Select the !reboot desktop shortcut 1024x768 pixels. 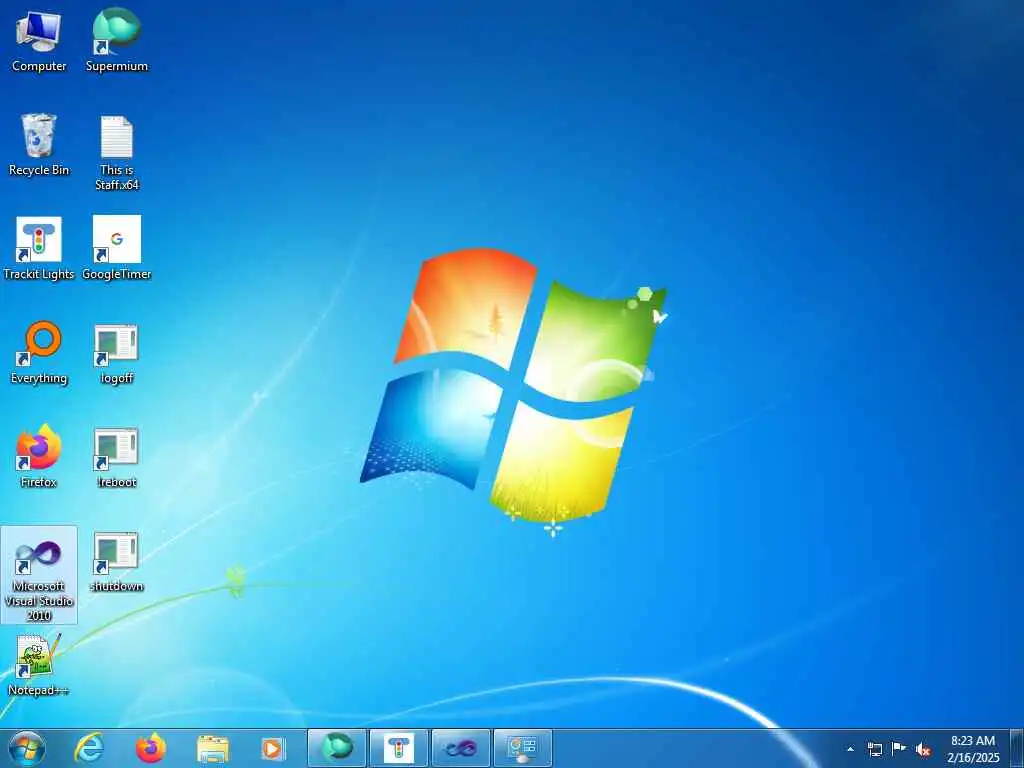point(117,456)
